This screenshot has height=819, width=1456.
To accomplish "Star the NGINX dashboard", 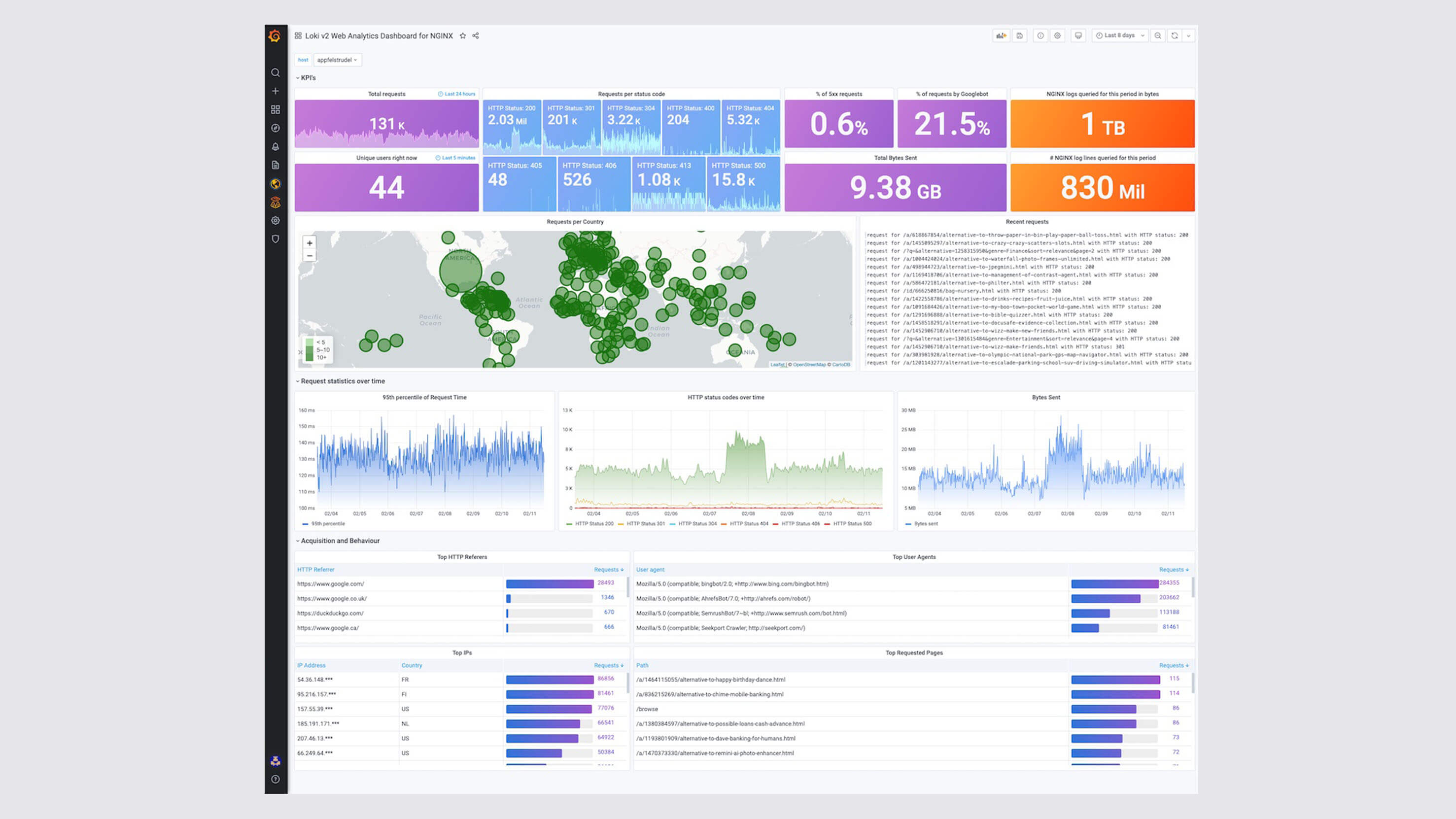I will pyautogui.click(x=462, y=35).
